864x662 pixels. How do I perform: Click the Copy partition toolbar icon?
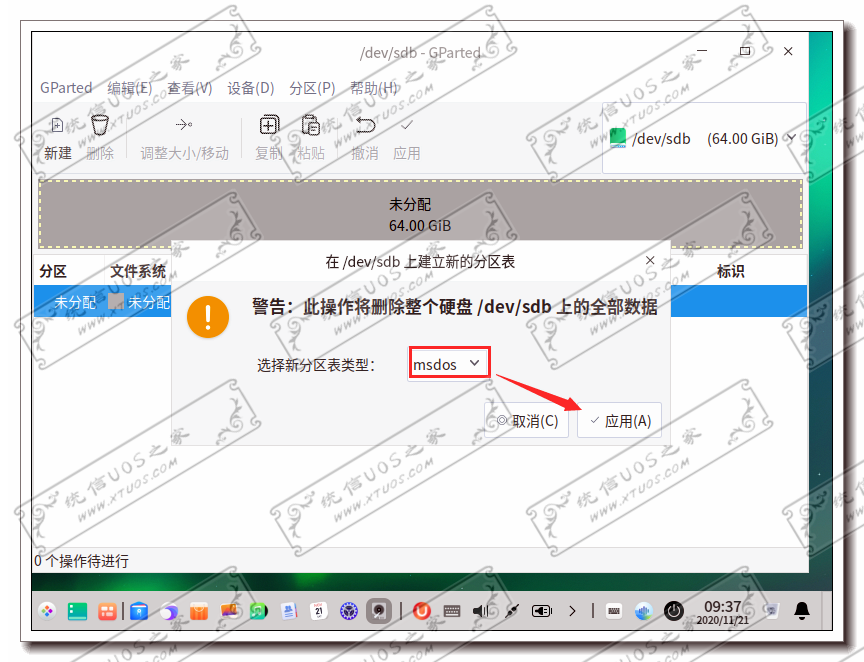pyautogui.click(x=269, y=125)
